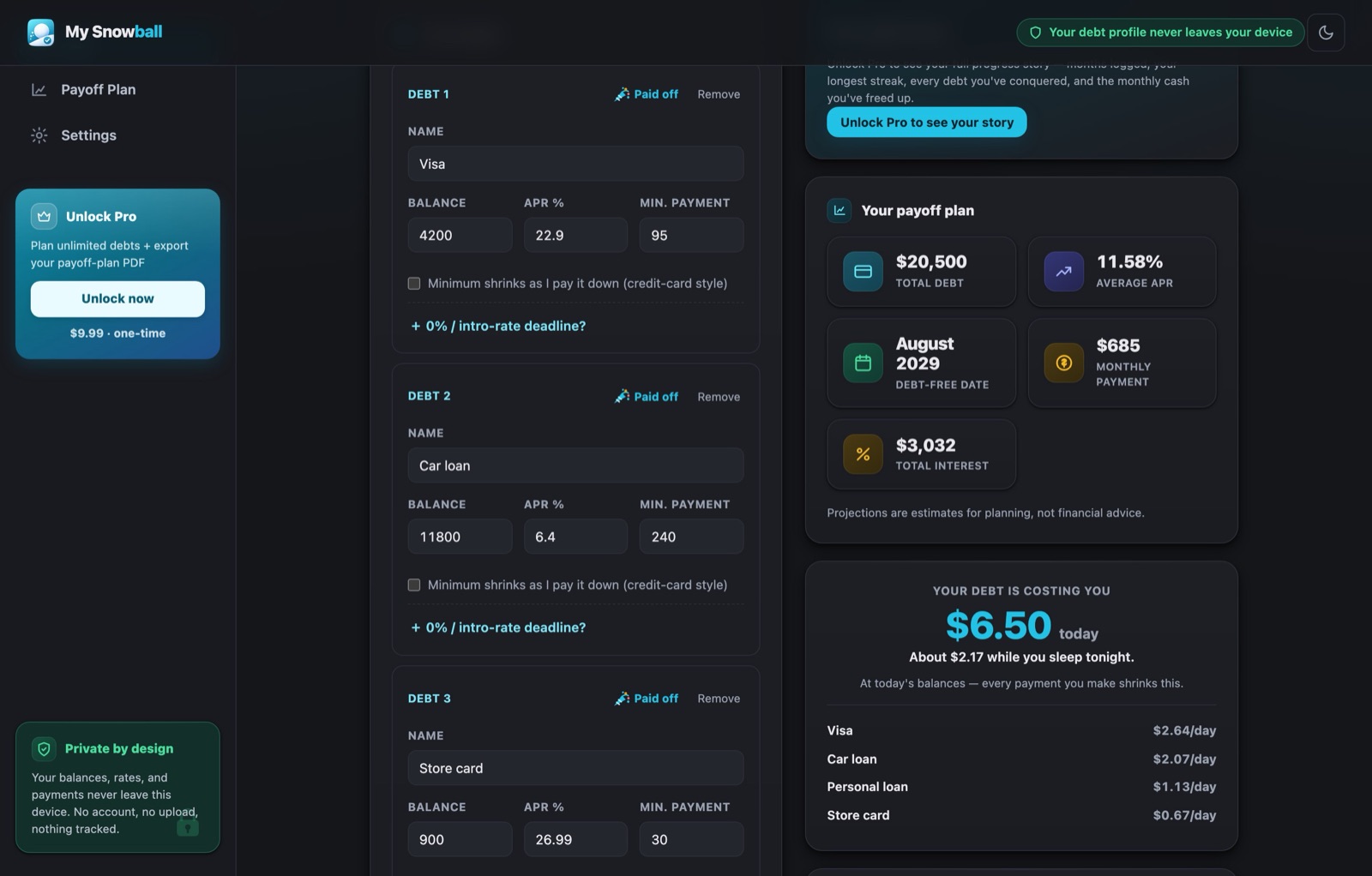
Task: Click the Average APR trend icon
Action: pyautogui.click(x=1063, y=271)
